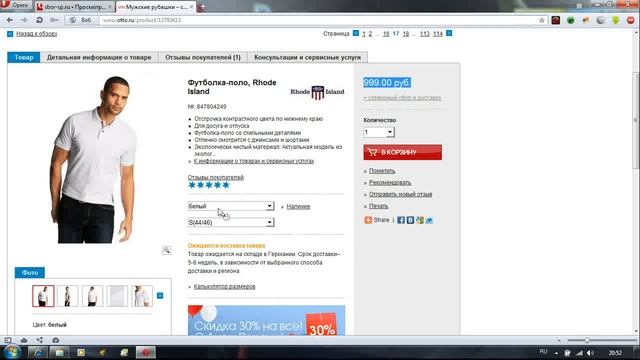640x360 pixels.
Task: Open the Opera Link cloud icon in status bar
Action: 24,340
